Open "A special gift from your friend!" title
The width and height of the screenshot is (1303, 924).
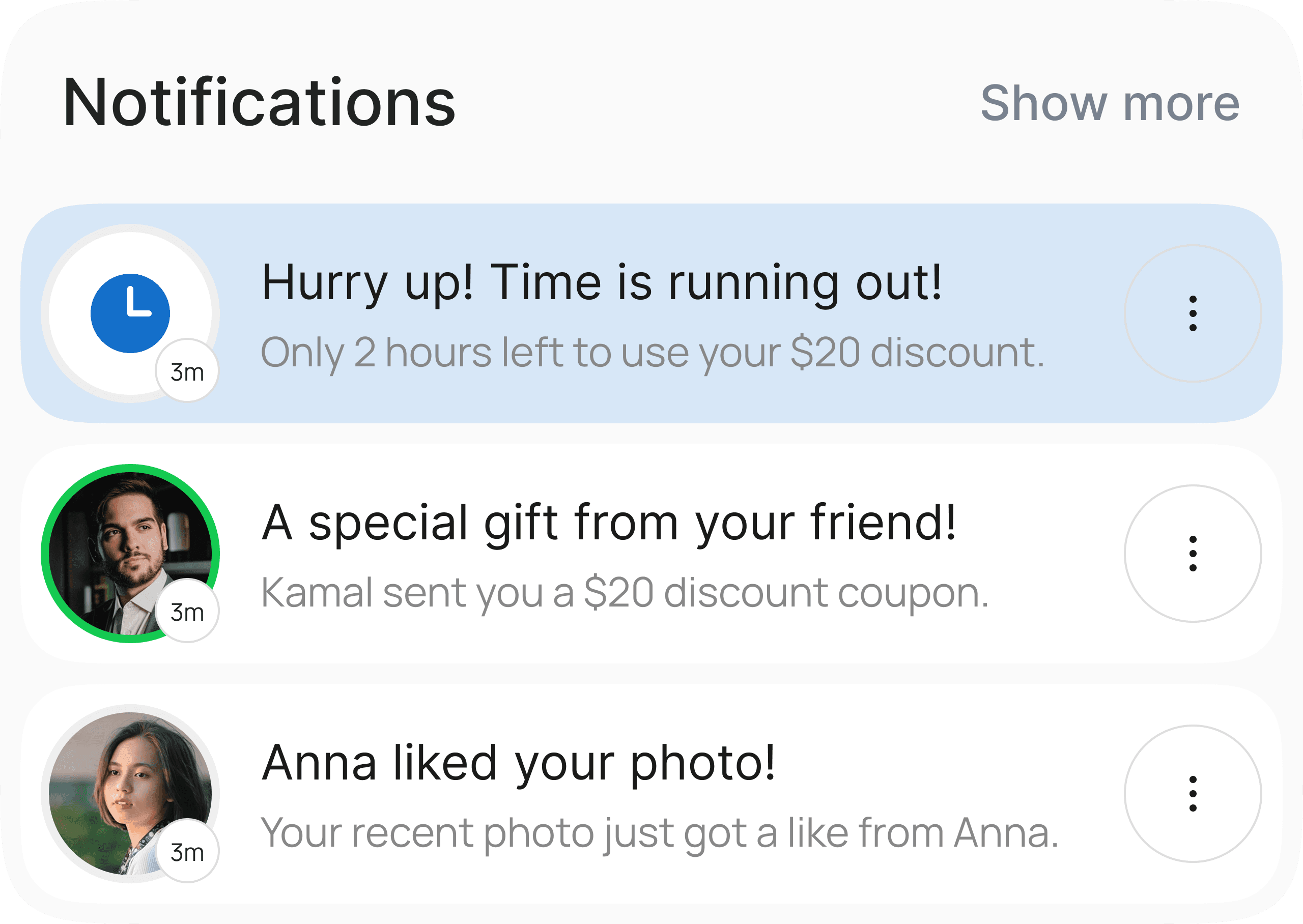click(609, 523)
